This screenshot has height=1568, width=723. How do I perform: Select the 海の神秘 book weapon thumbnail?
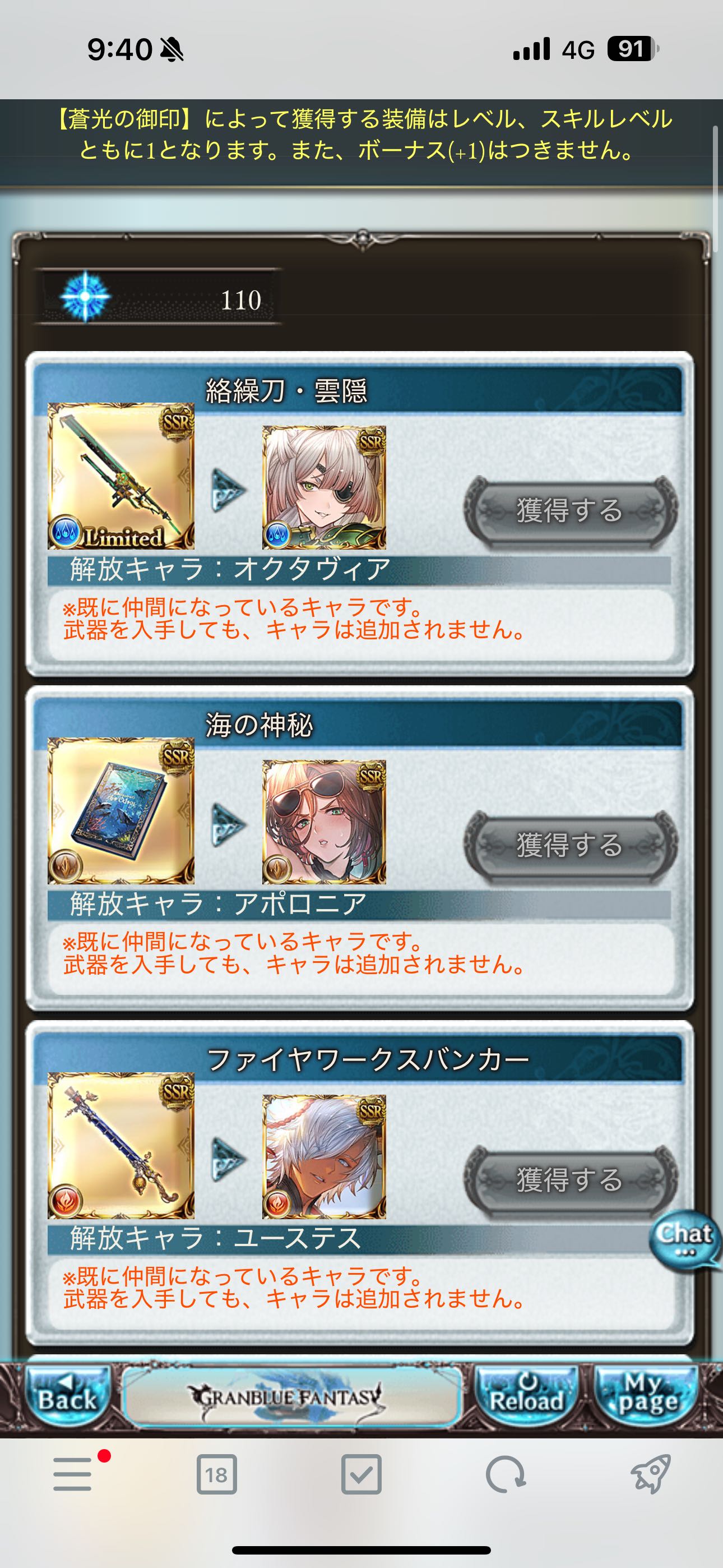(x=121, y=810)
